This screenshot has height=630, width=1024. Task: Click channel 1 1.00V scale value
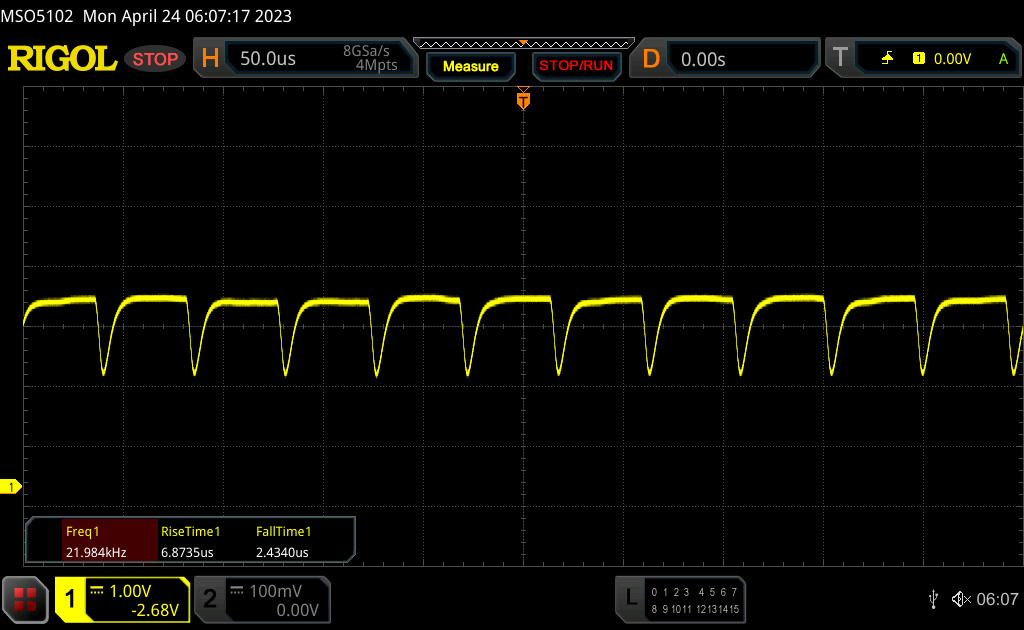coord(130,591)
